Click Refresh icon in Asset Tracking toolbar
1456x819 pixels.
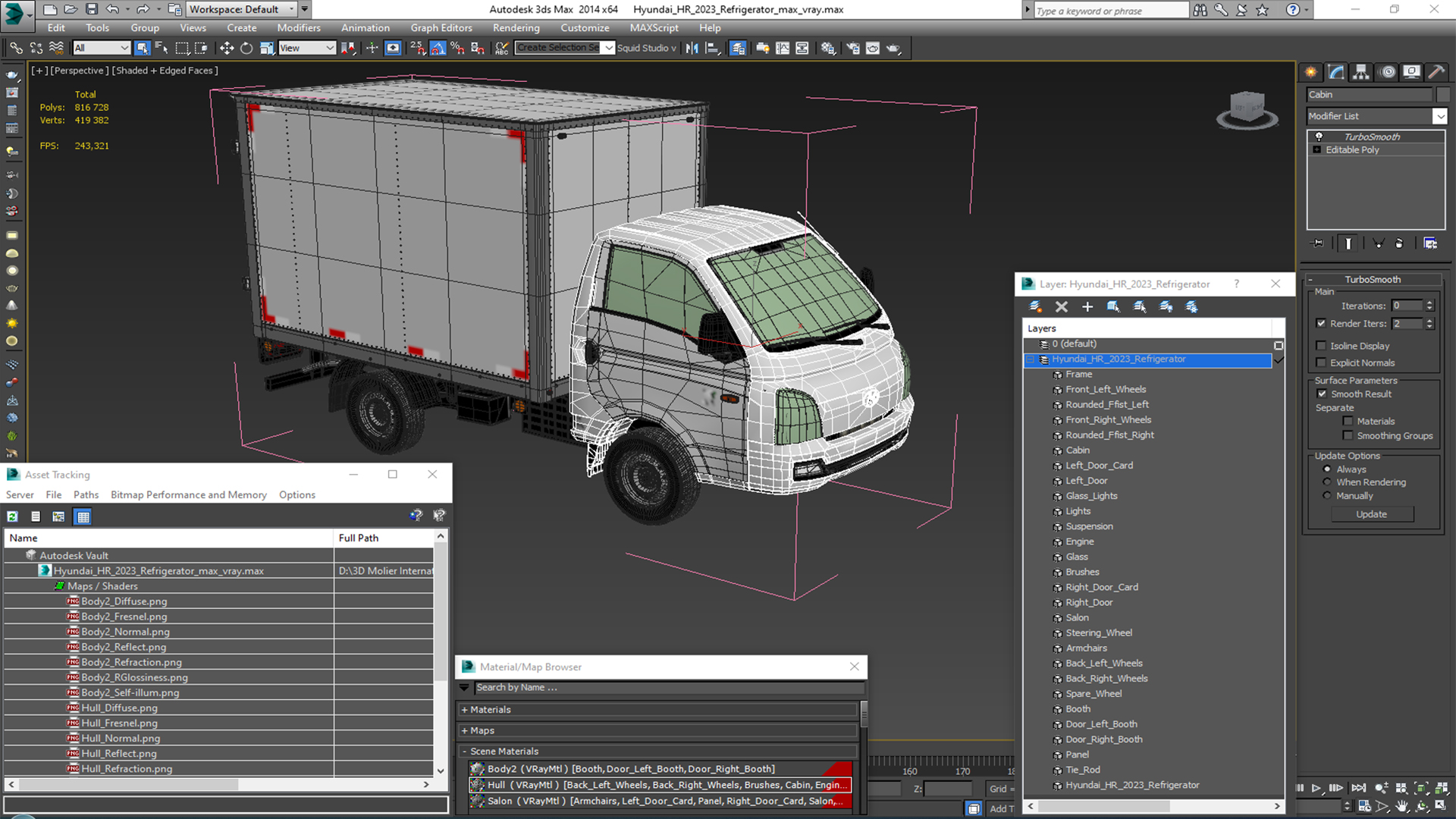click(x=13, y=516)
